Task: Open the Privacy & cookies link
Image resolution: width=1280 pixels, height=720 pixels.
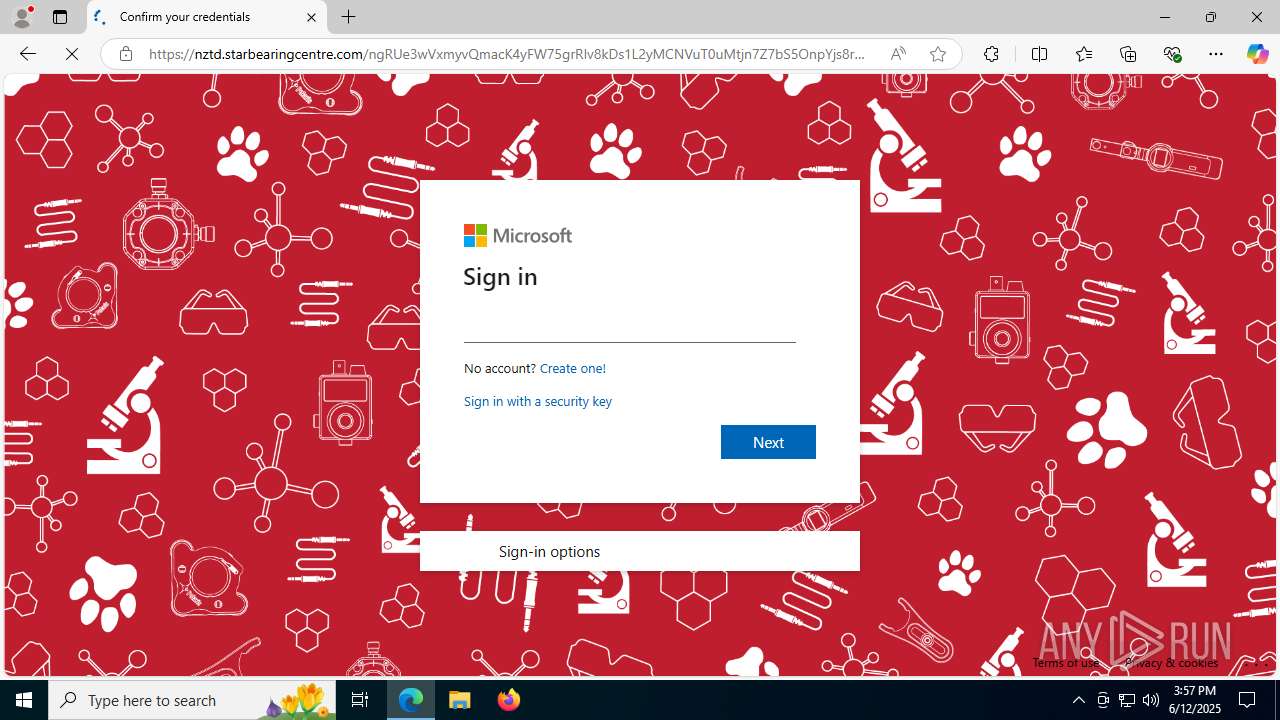Action: [1171, 663]
